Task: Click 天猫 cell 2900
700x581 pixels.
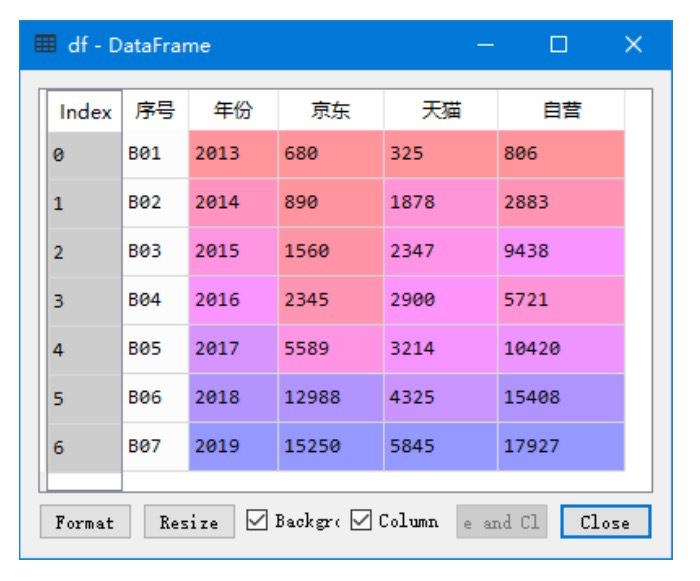Action: coord(441,300)
